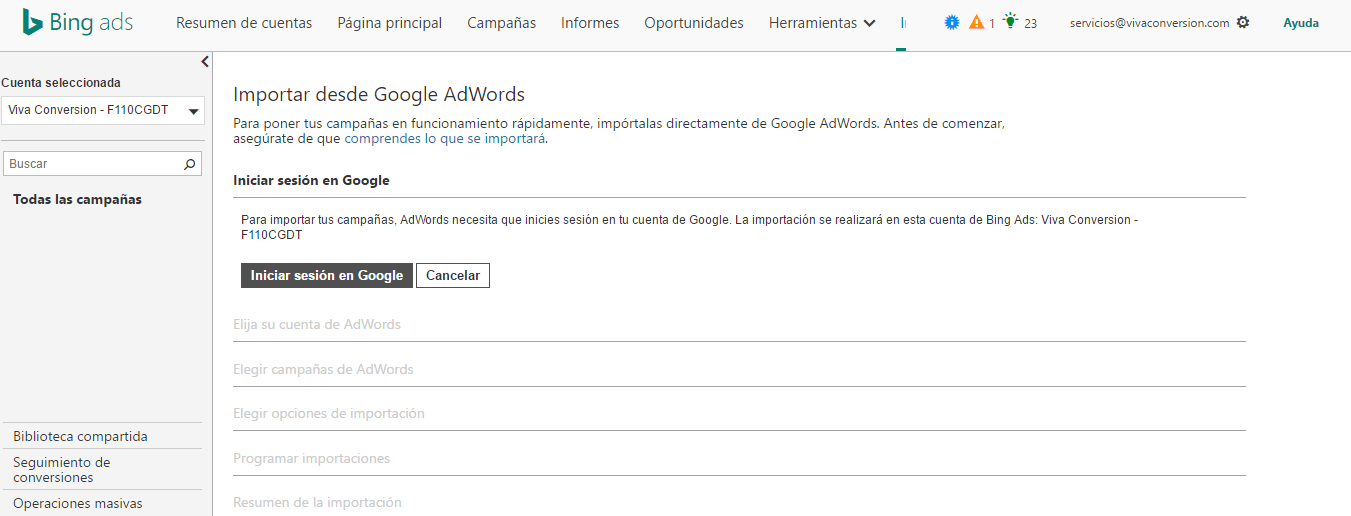The height and width of the screenshot is (516, 1351).
Task: Expand the Herramientas menu
Action: click(x=822, y=23)
